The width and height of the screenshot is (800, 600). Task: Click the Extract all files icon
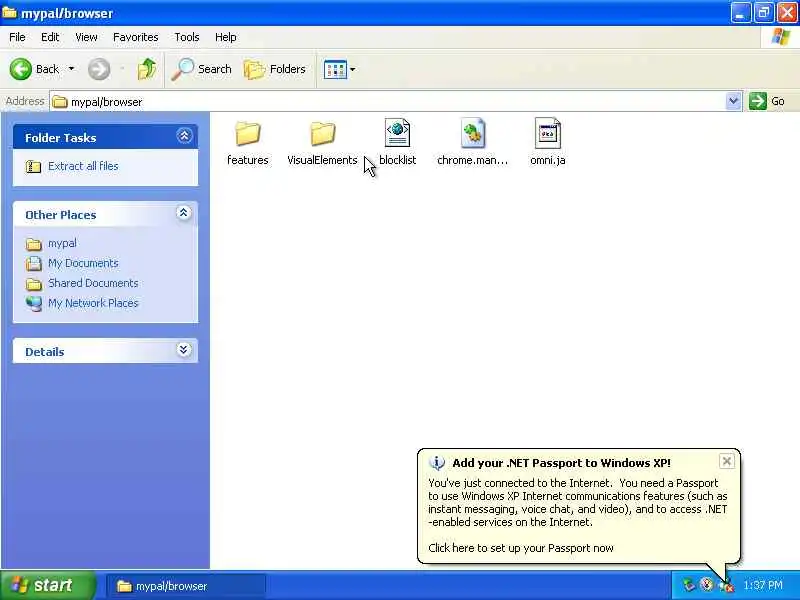click(x=34, y=166)
